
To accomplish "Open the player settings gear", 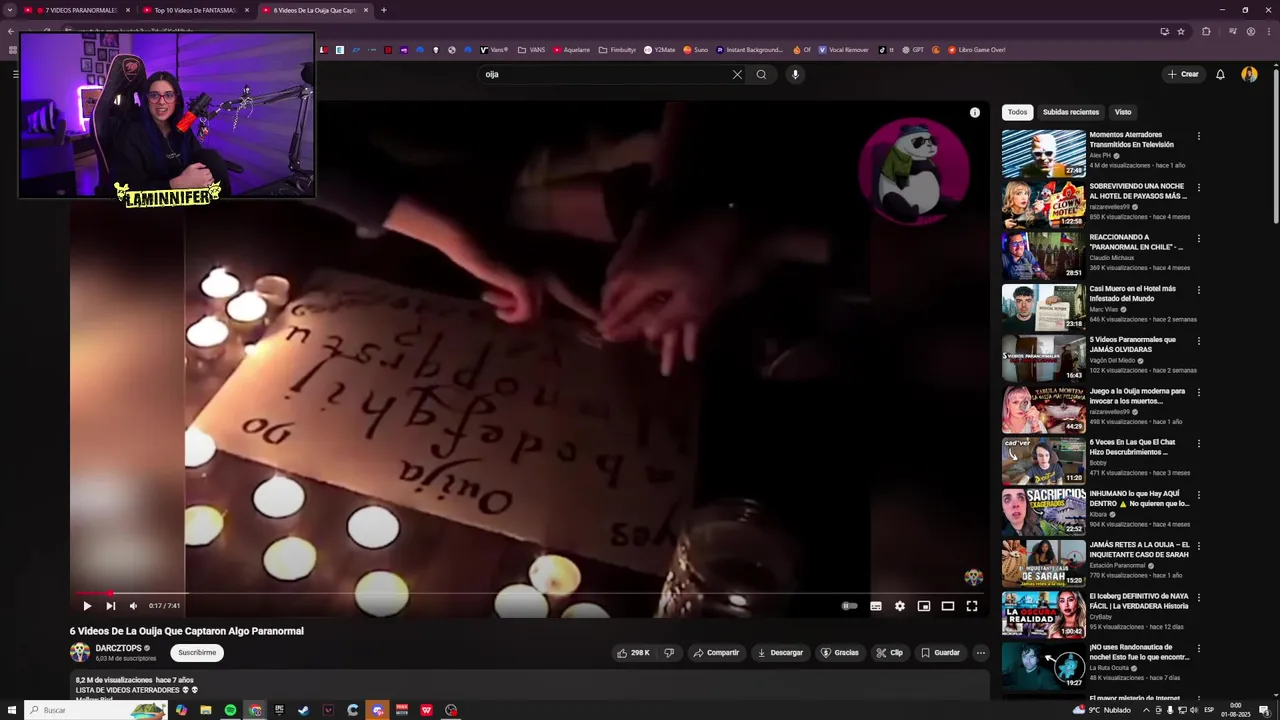I will tap(900, 606).
